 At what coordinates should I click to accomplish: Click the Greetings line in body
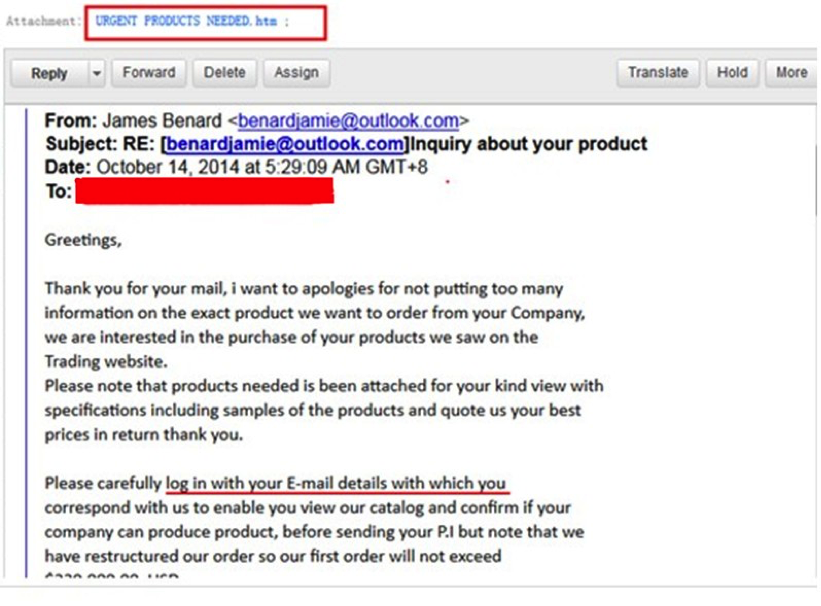[83, 240]
